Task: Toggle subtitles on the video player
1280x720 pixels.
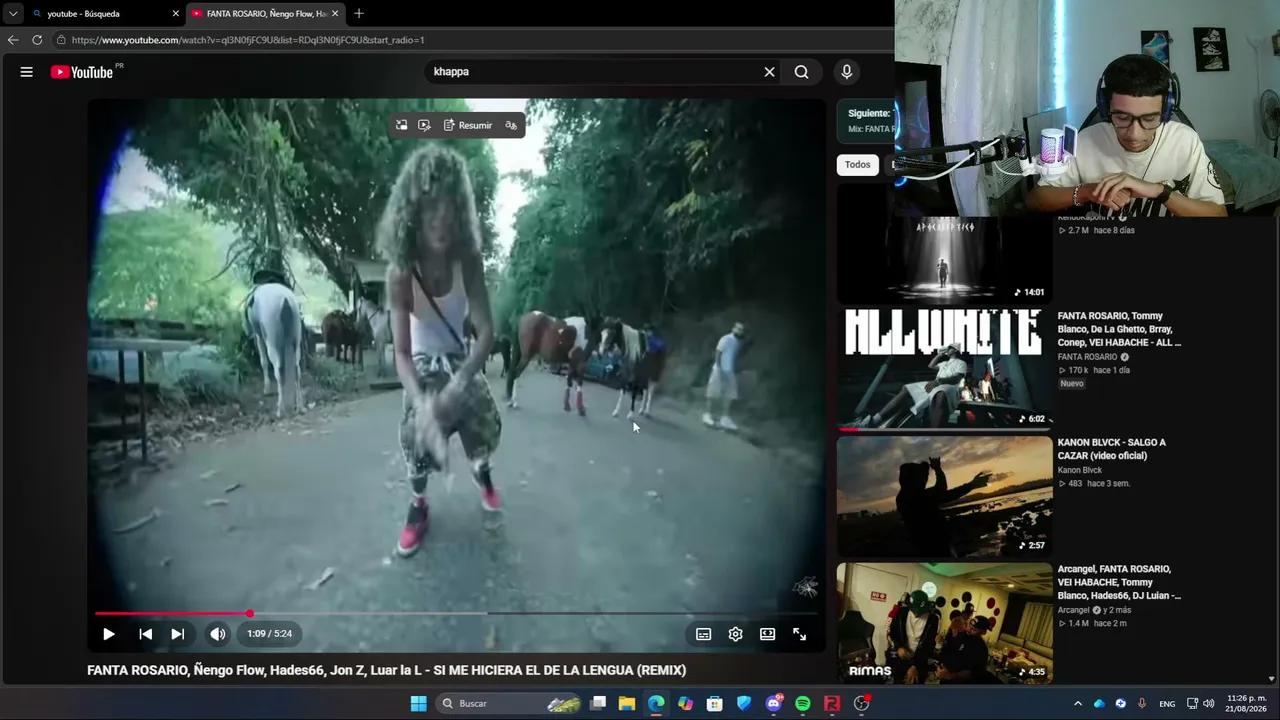Action: click(x=703, y=634)
